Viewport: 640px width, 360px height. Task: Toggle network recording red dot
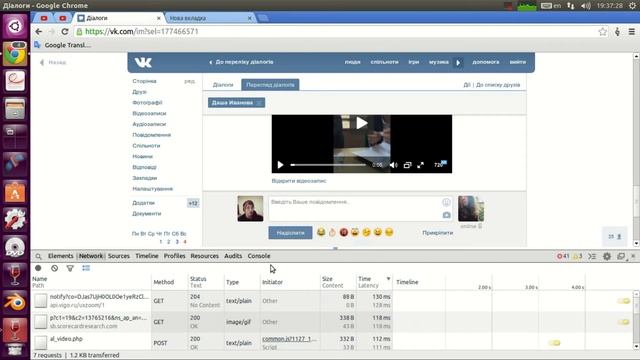(38, 268)
